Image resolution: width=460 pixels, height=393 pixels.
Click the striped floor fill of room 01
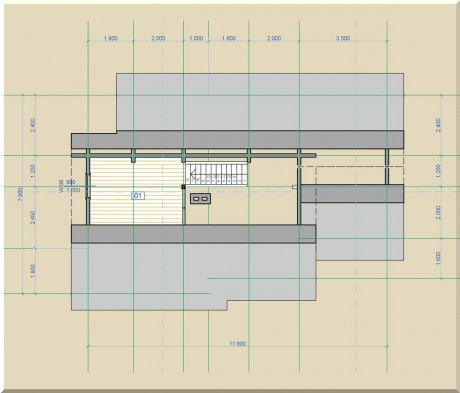click(136, 191)
